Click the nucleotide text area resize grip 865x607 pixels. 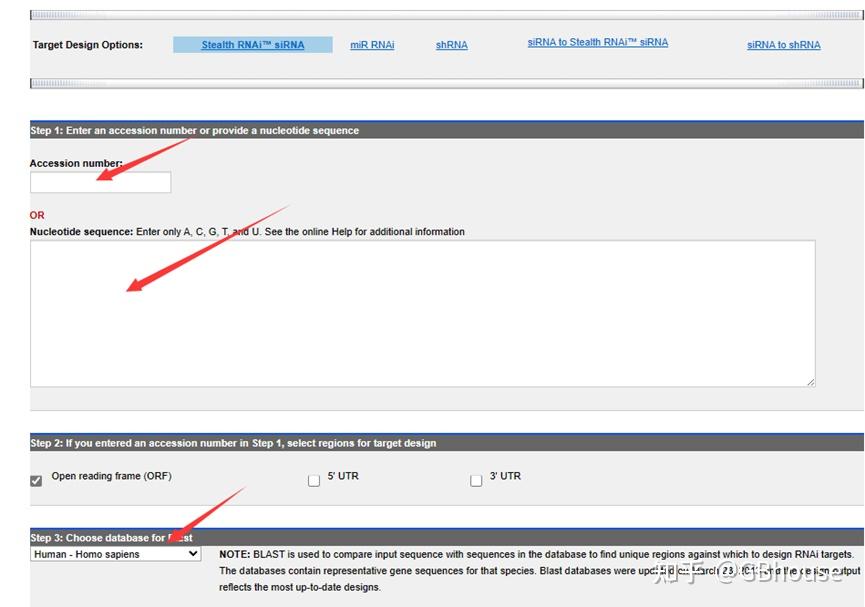[x=810, y=382]
